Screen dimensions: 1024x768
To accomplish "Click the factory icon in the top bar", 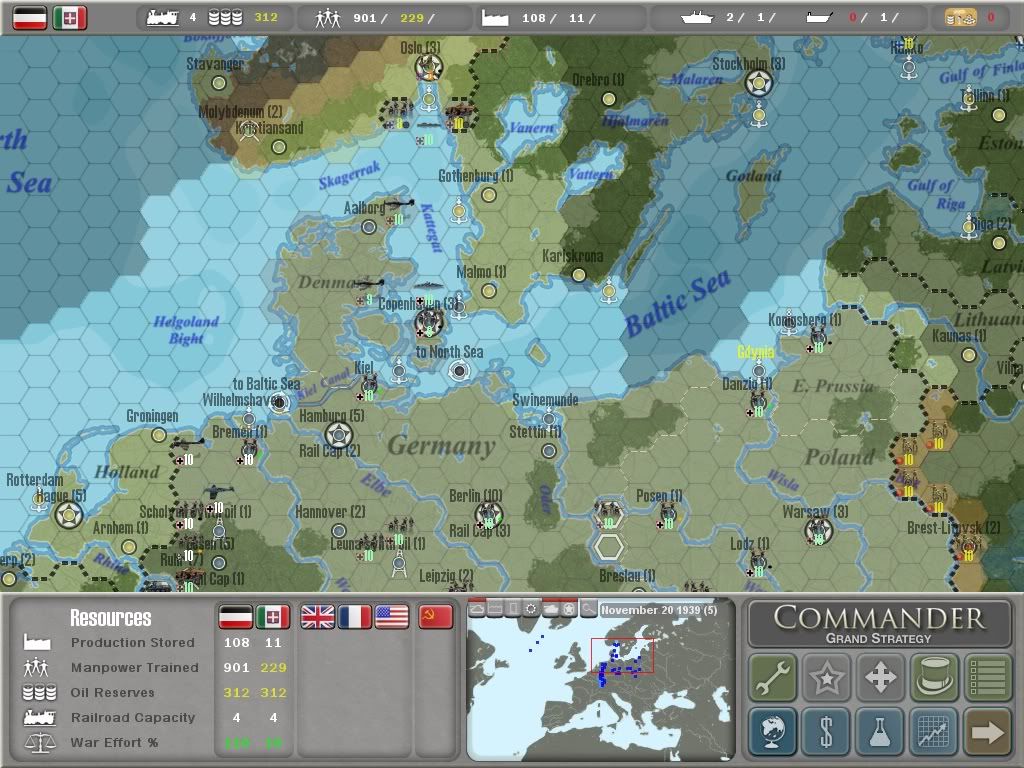I will [494, 18].
